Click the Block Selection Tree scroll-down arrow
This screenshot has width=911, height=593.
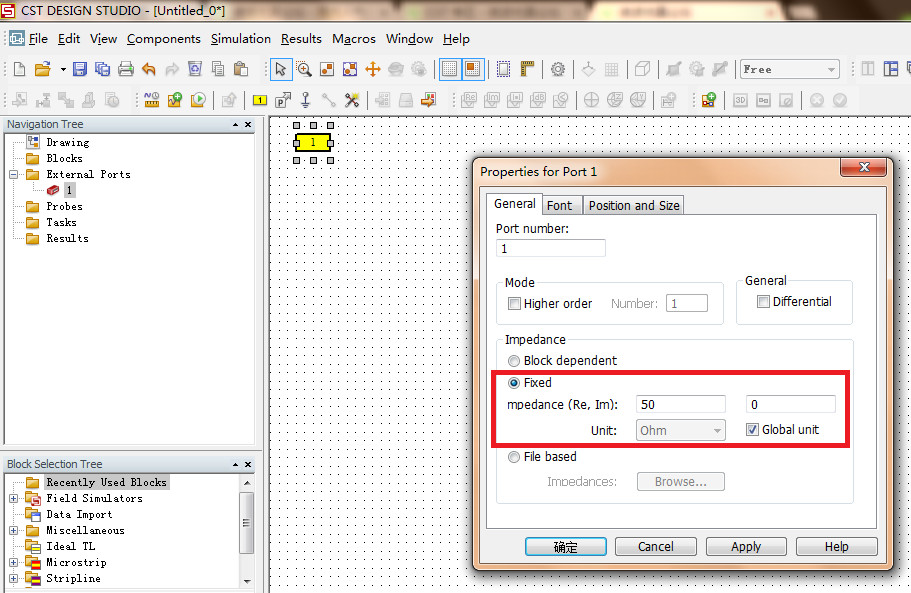[x=247, y=581]
